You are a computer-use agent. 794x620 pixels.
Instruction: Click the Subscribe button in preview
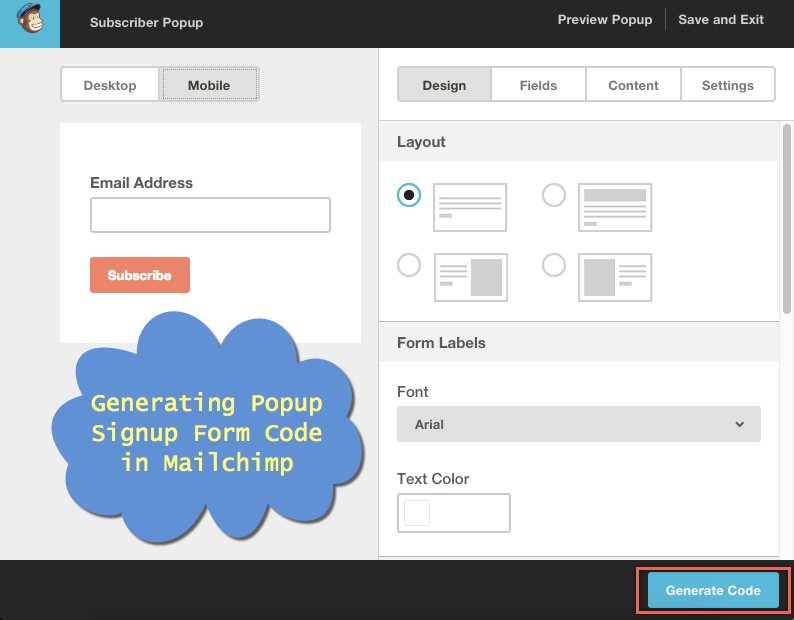click(140, 275)
